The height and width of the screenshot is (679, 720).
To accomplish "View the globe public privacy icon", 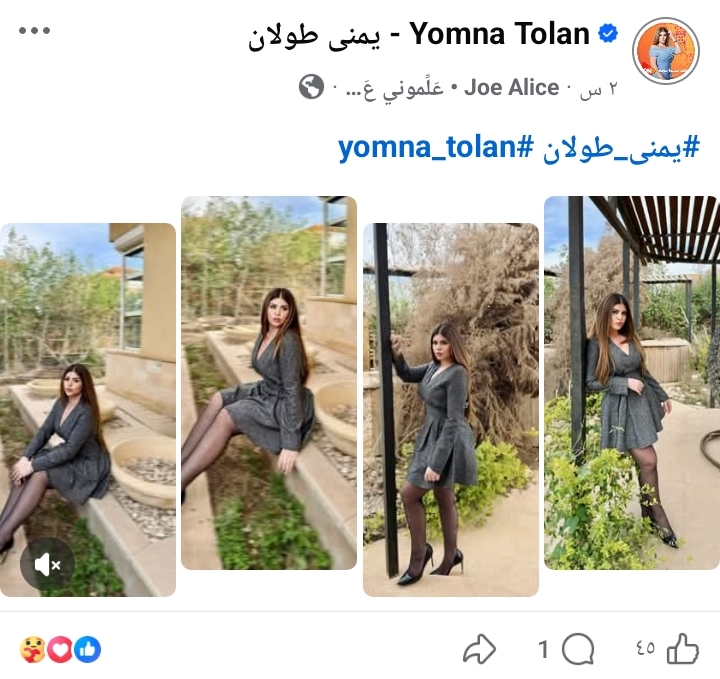I will pos(311,86).
